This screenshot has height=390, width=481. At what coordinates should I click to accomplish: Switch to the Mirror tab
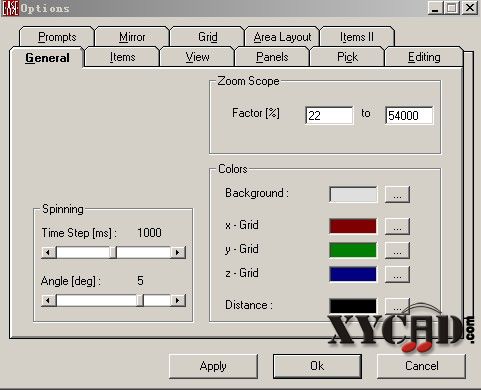(132, 37)
